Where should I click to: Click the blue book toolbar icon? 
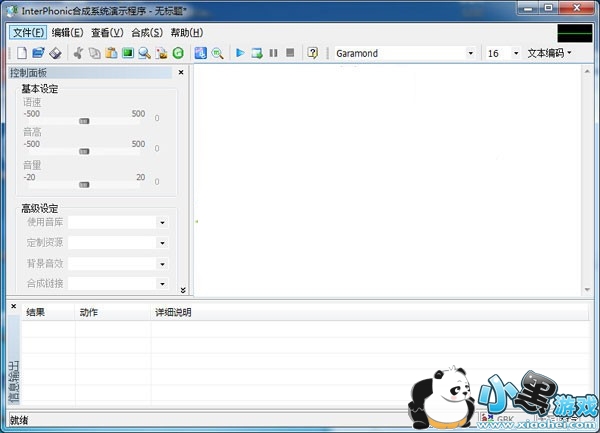pos(201,53)
